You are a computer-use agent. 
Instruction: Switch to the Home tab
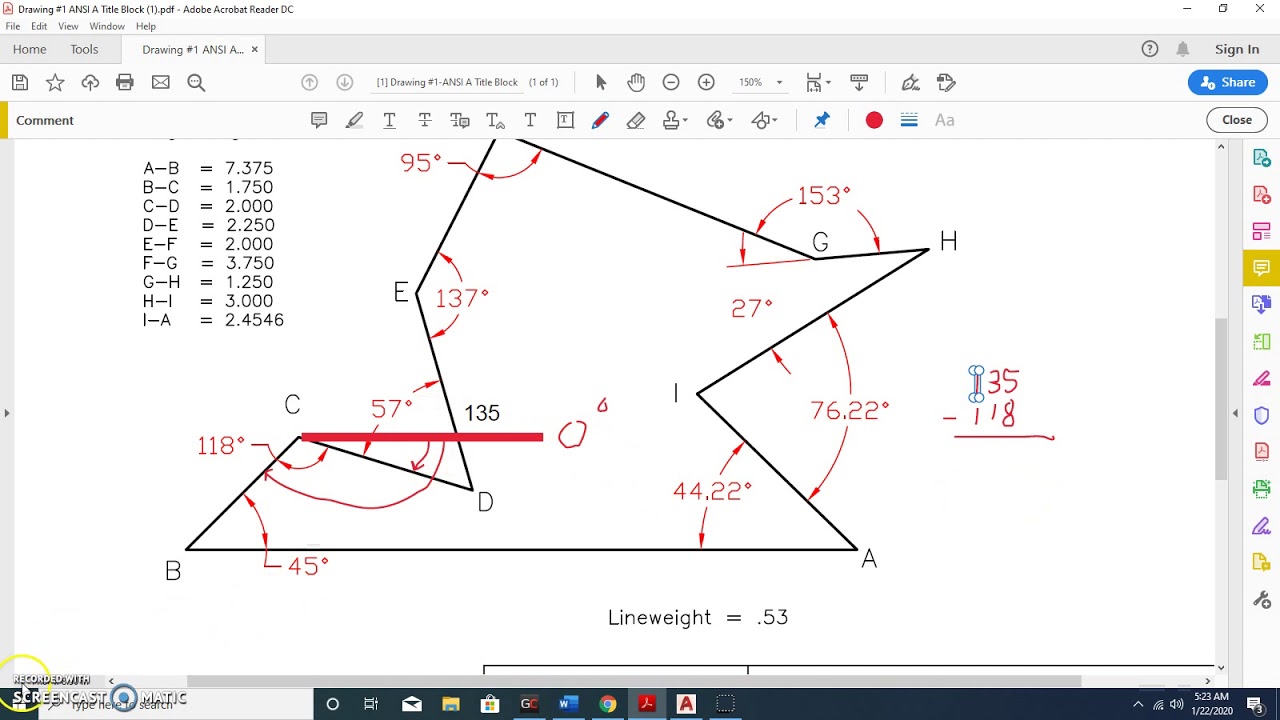pyautogui.click(x=29, y=49)
